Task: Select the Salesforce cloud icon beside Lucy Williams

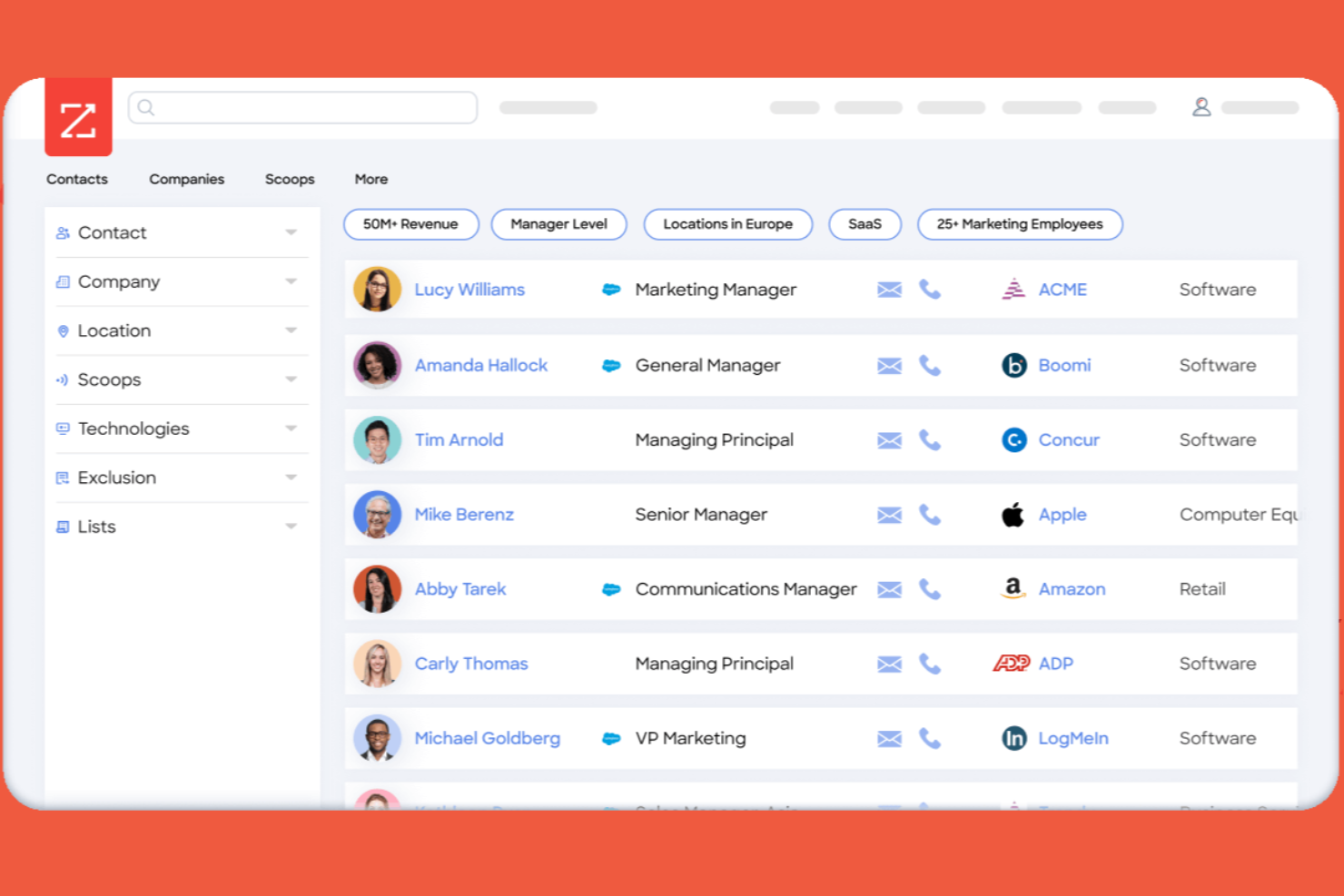Action: point(611,289)
